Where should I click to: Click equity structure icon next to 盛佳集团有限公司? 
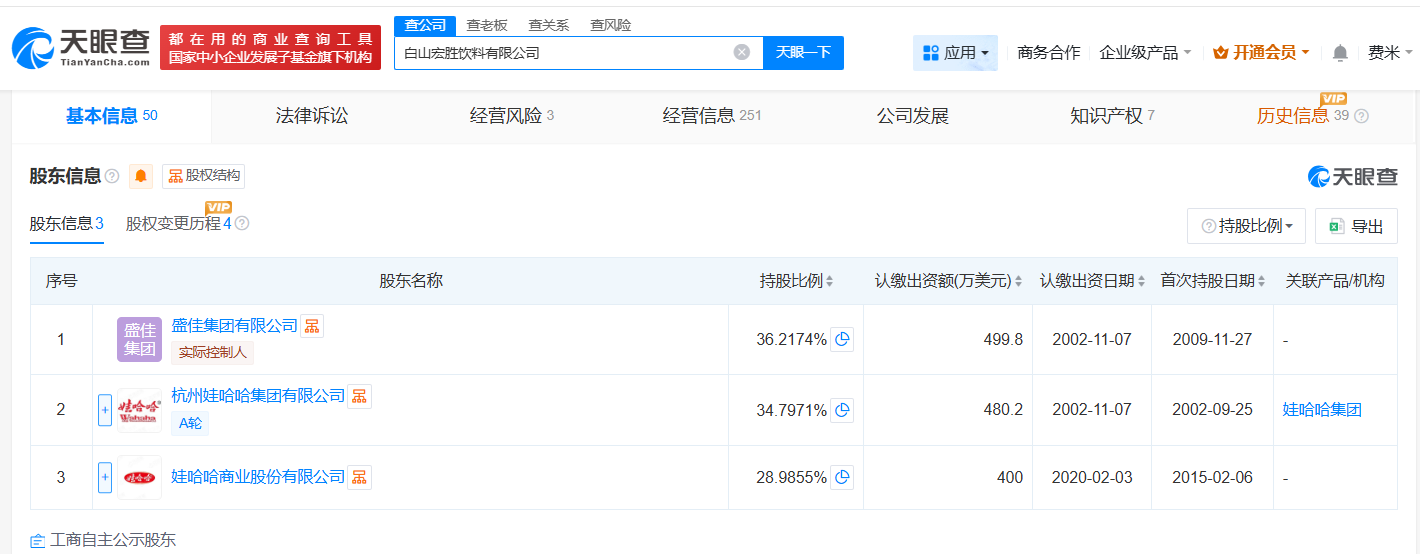click(x=312, y=326)
